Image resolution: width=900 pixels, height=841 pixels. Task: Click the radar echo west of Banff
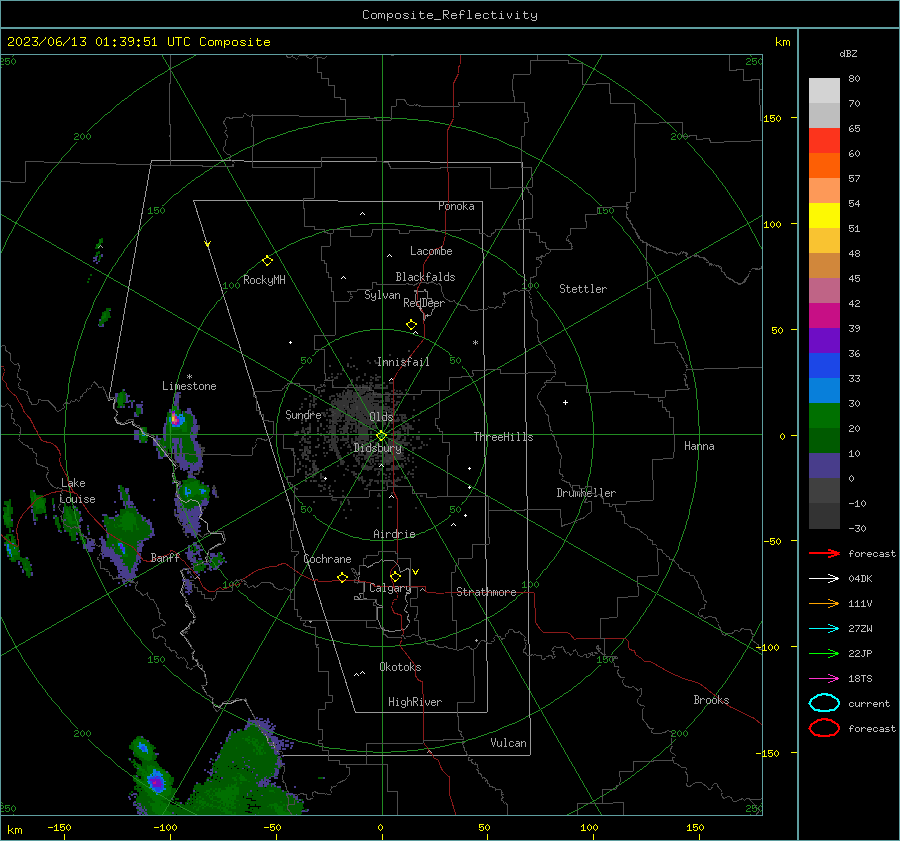[126, 534]
